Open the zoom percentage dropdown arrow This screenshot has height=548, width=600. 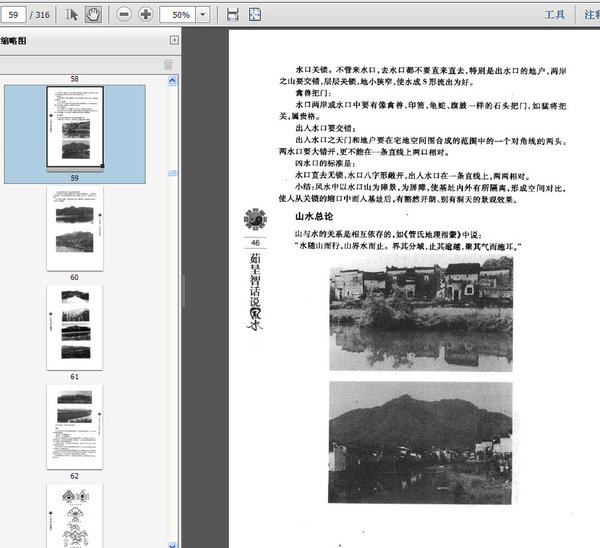pyautogui.click(x=203, y=15)
